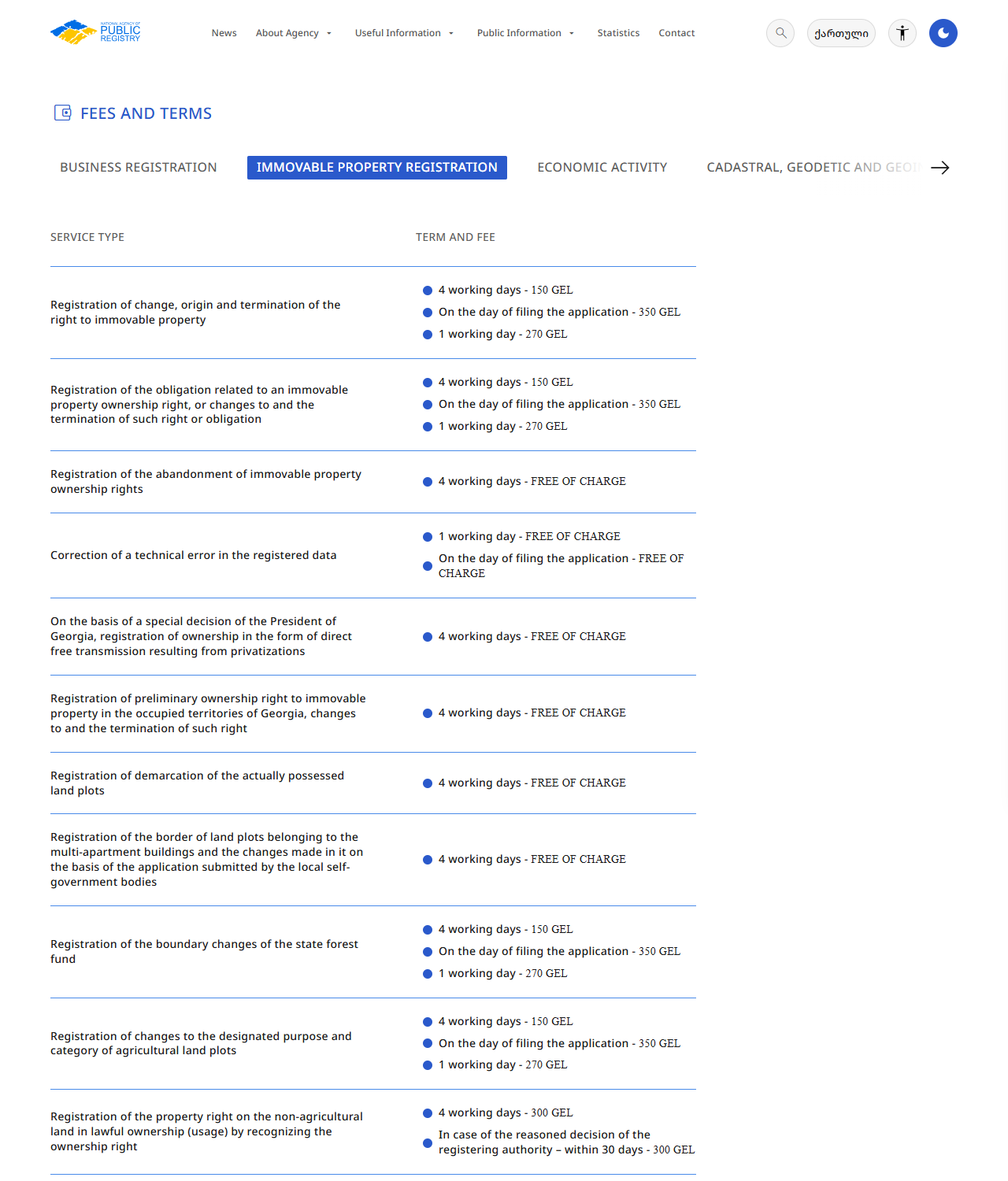Expand the About Agency dropdown
This screenshot has width=1008, height=1181.
click(x=294, y=33)
